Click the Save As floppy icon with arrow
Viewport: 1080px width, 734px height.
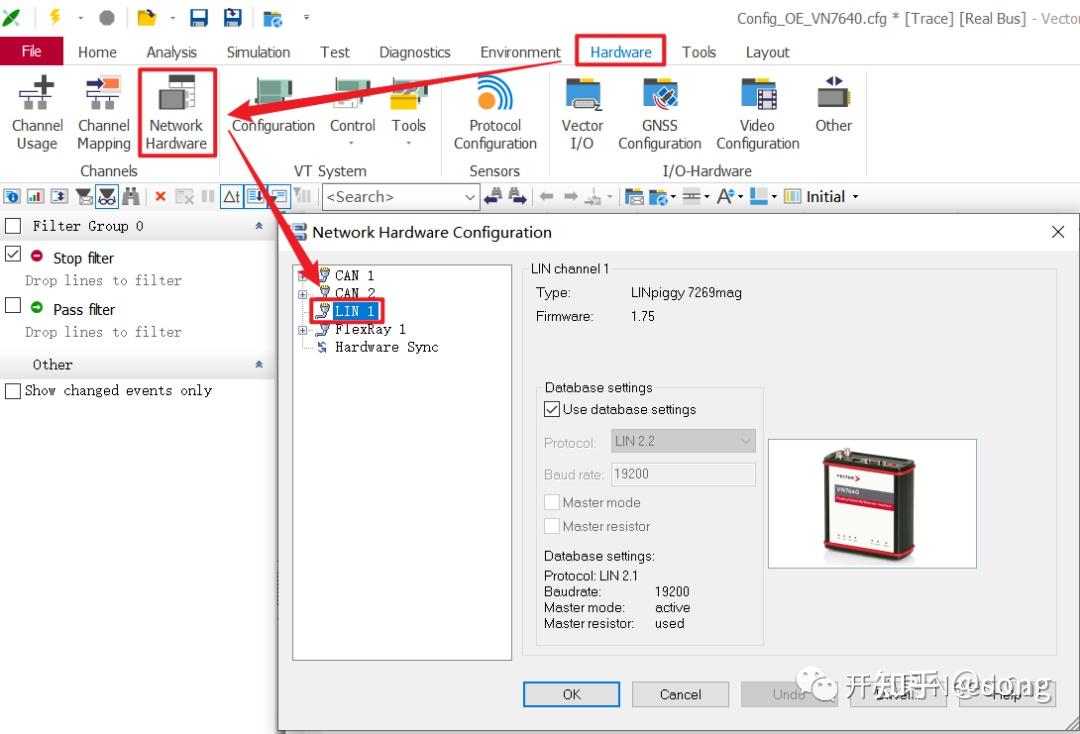pyautogui.click(x=233, y=17)
